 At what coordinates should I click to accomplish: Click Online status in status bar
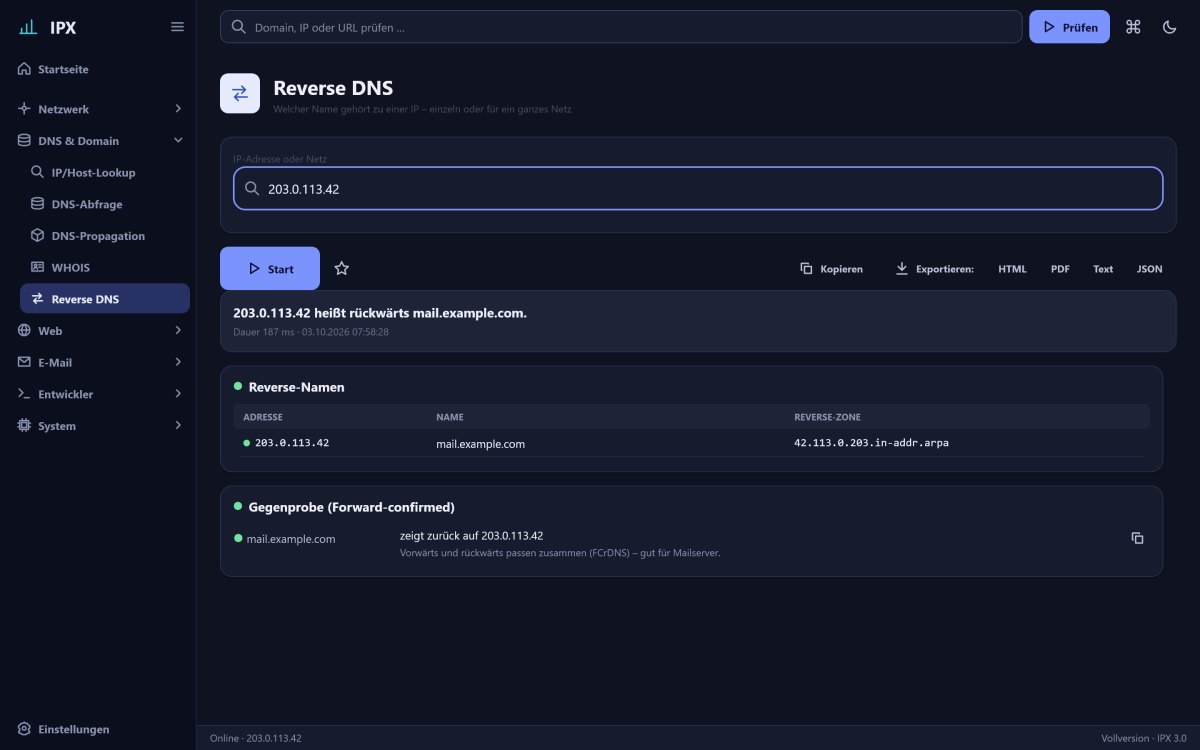(x=255, y=738)
